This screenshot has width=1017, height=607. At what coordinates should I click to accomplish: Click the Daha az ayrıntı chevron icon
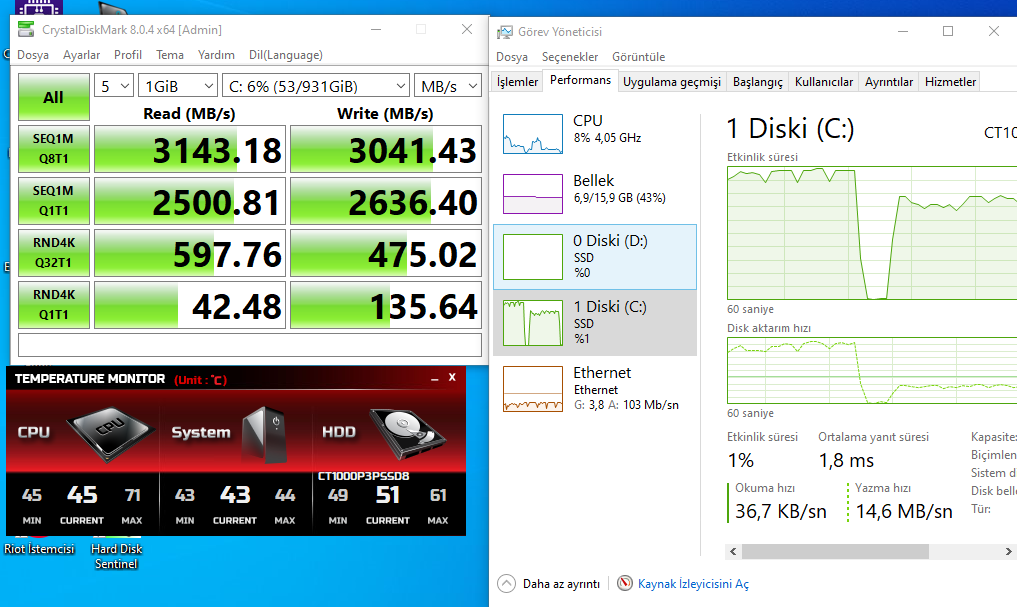[507, 584]
